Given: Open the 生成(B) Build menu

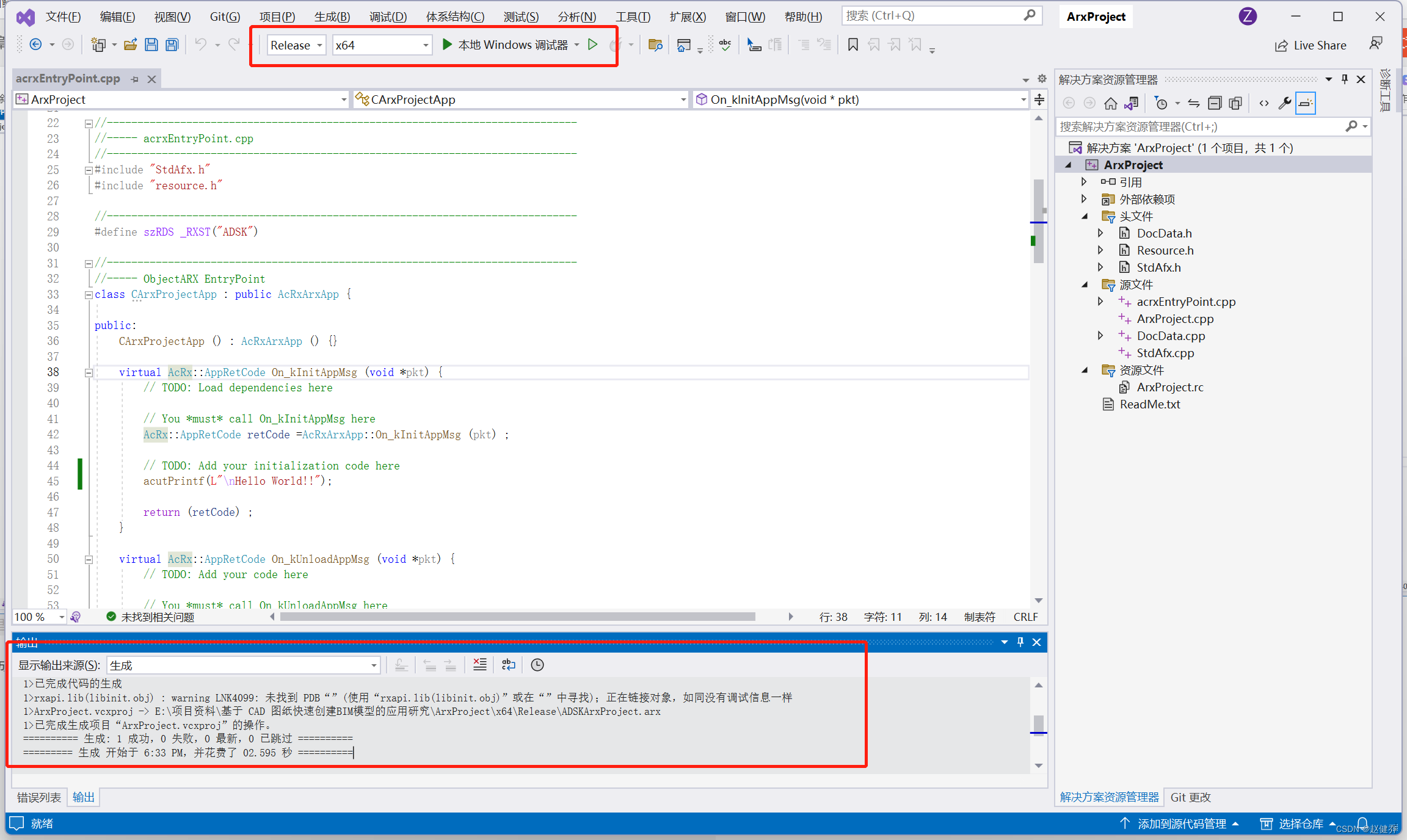Looking at the screenshot, I should point(332,16).
